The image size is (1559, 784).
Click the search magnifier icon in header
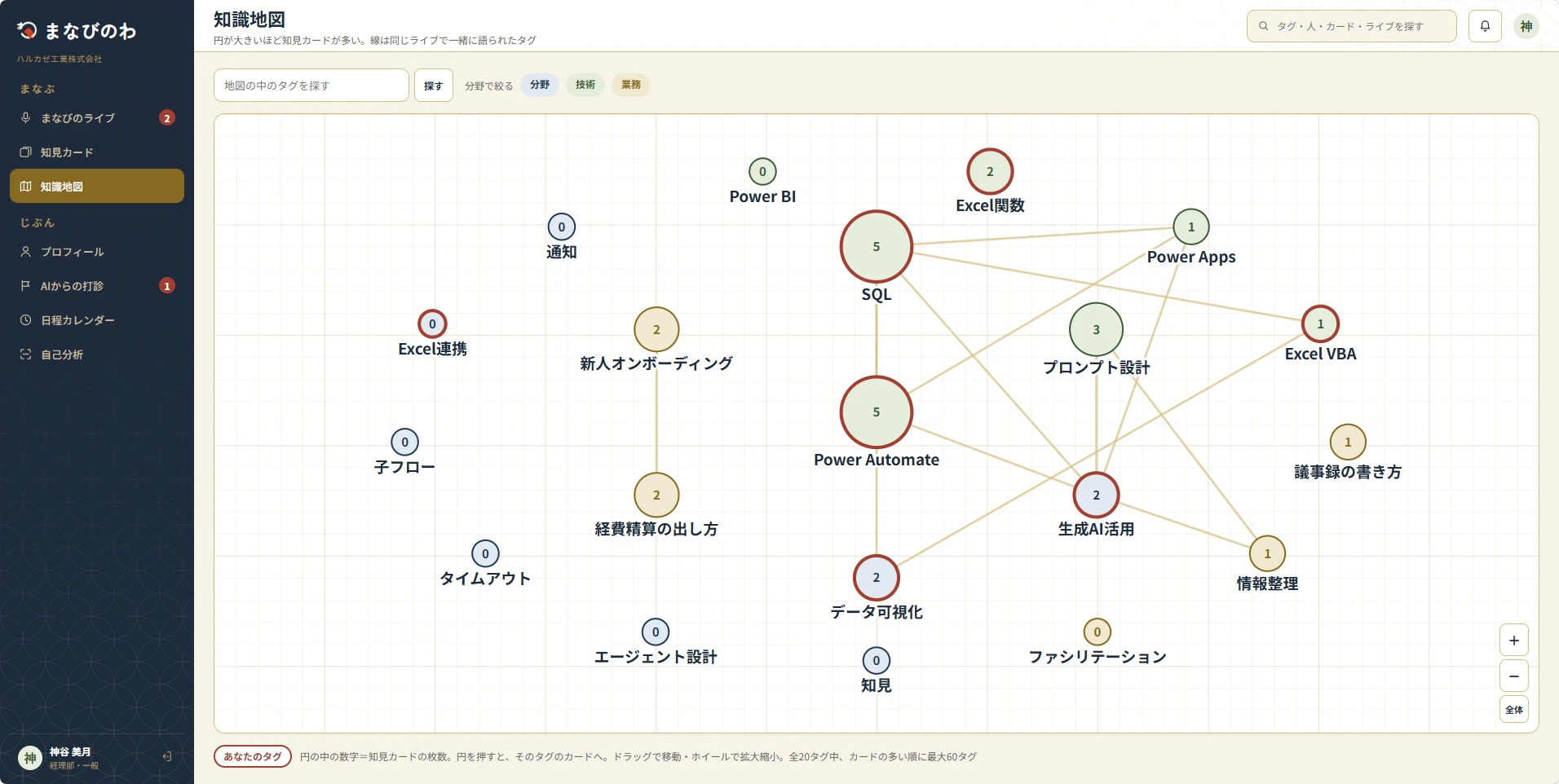click(1264, 26)
